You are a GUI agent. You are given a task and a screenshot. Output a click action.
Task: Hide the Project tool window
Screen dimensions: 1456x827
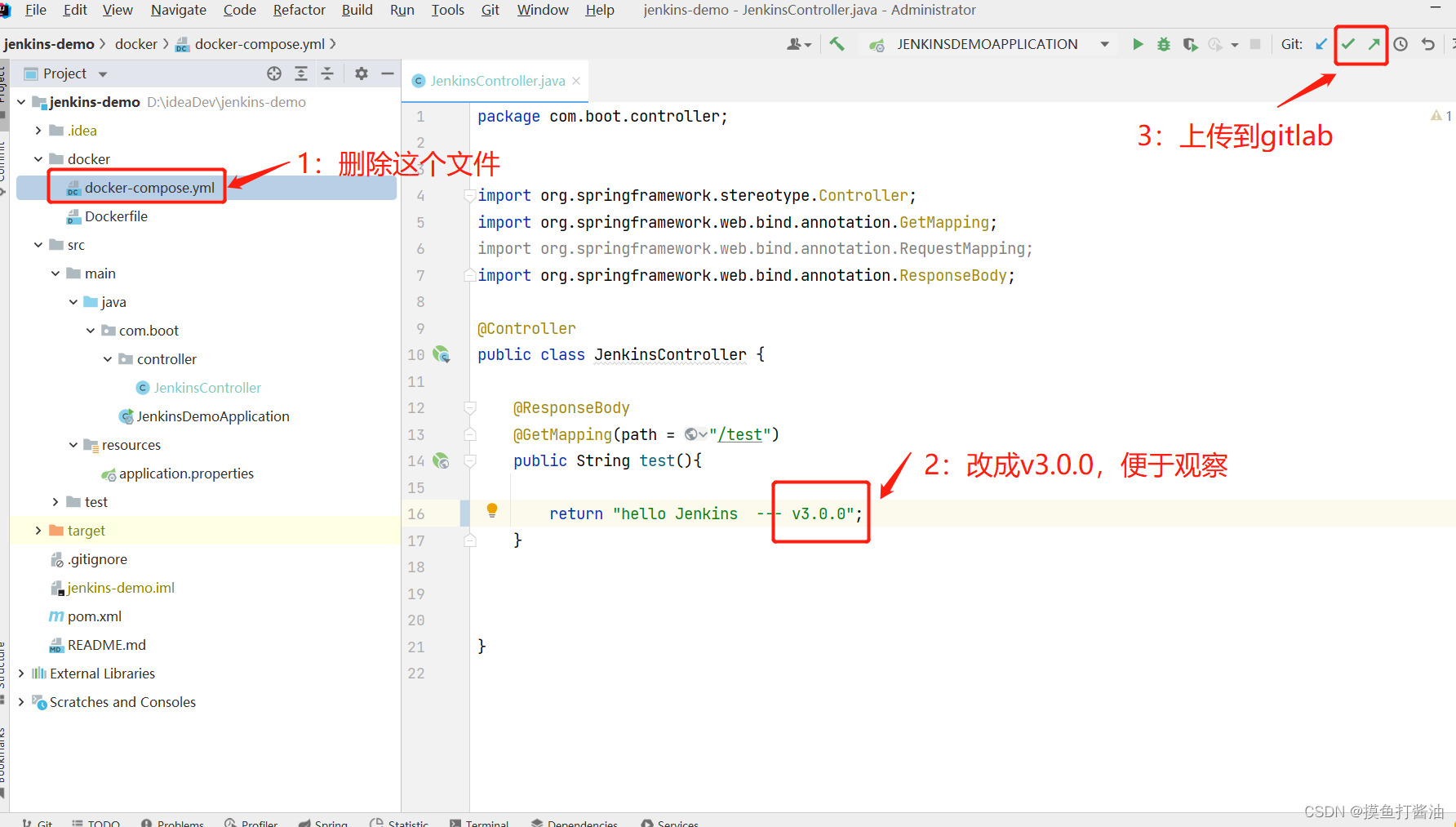pos(388,73)
